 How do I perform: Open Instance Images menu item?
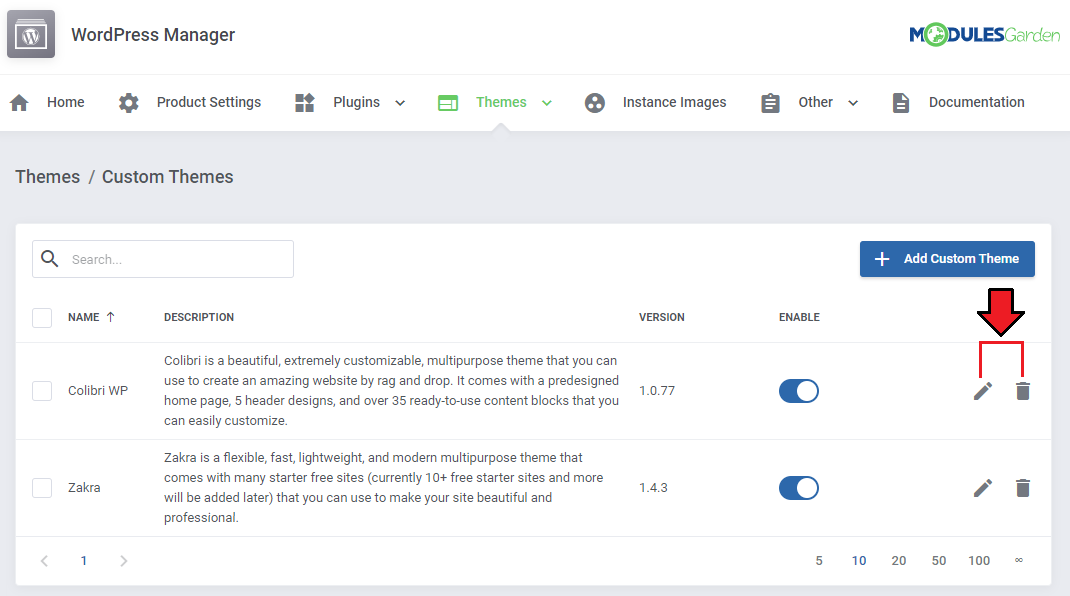click(x=674, y=102)
